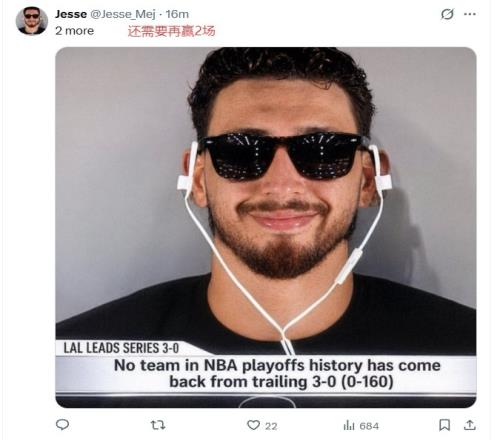Click the display name Jesse
This screenshot has height=440, width=500.
pos(71,14)
